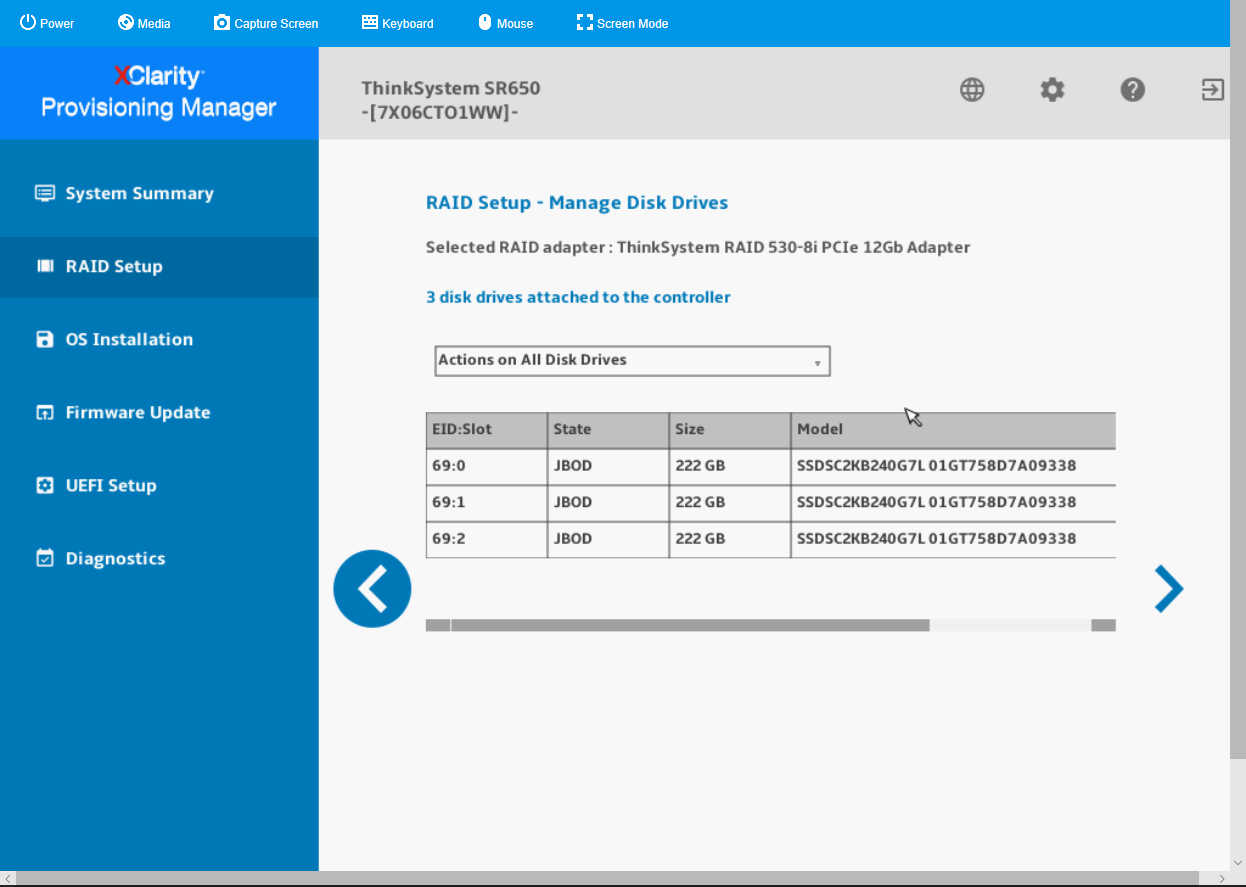Go to System Summary in the sidebar

(159, 194)
